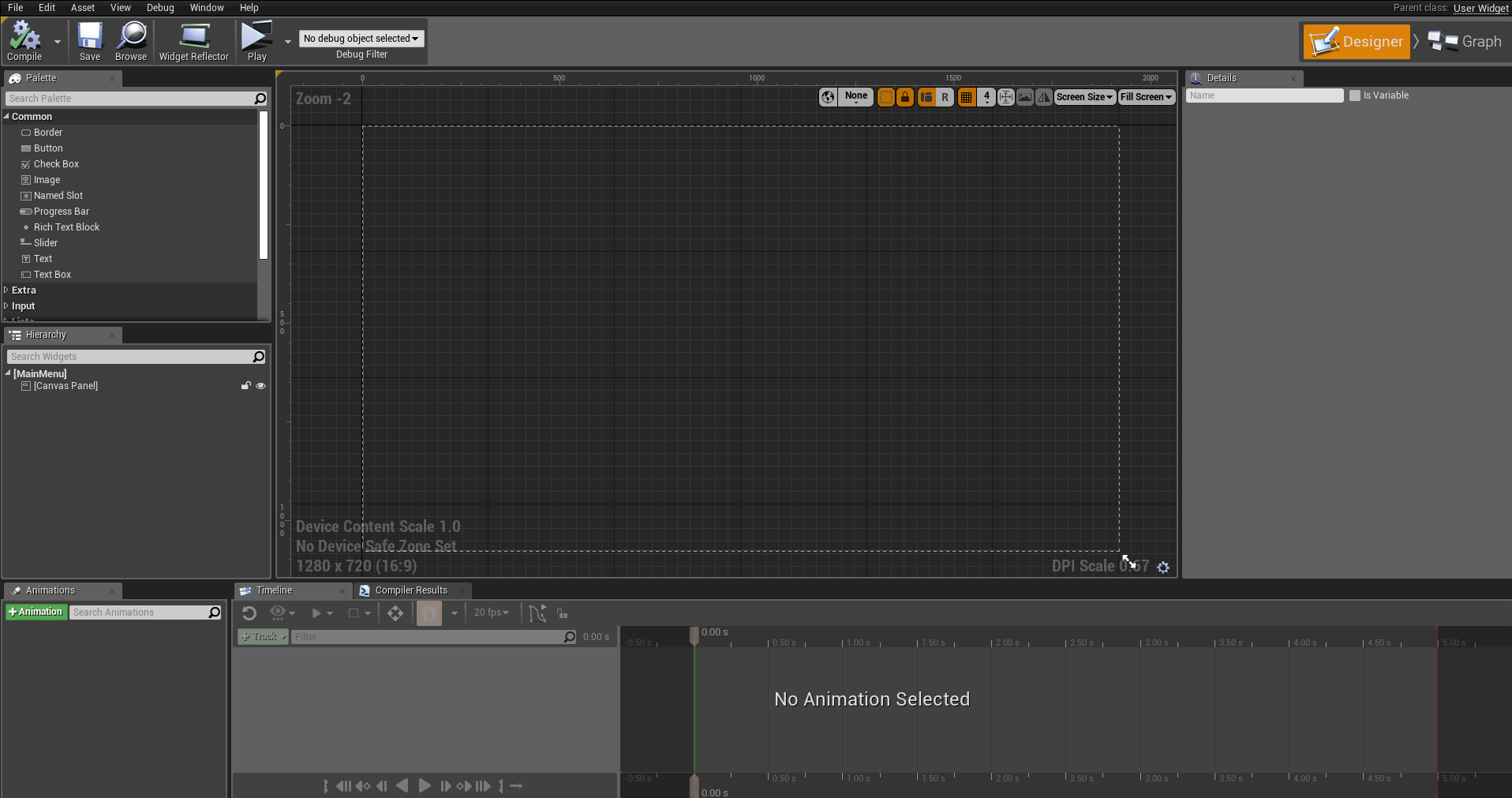Select Canvas Panel in hierarchy
Image resolution: width=1512 pixels, height=798 pixels.
(x=65, y=386)
